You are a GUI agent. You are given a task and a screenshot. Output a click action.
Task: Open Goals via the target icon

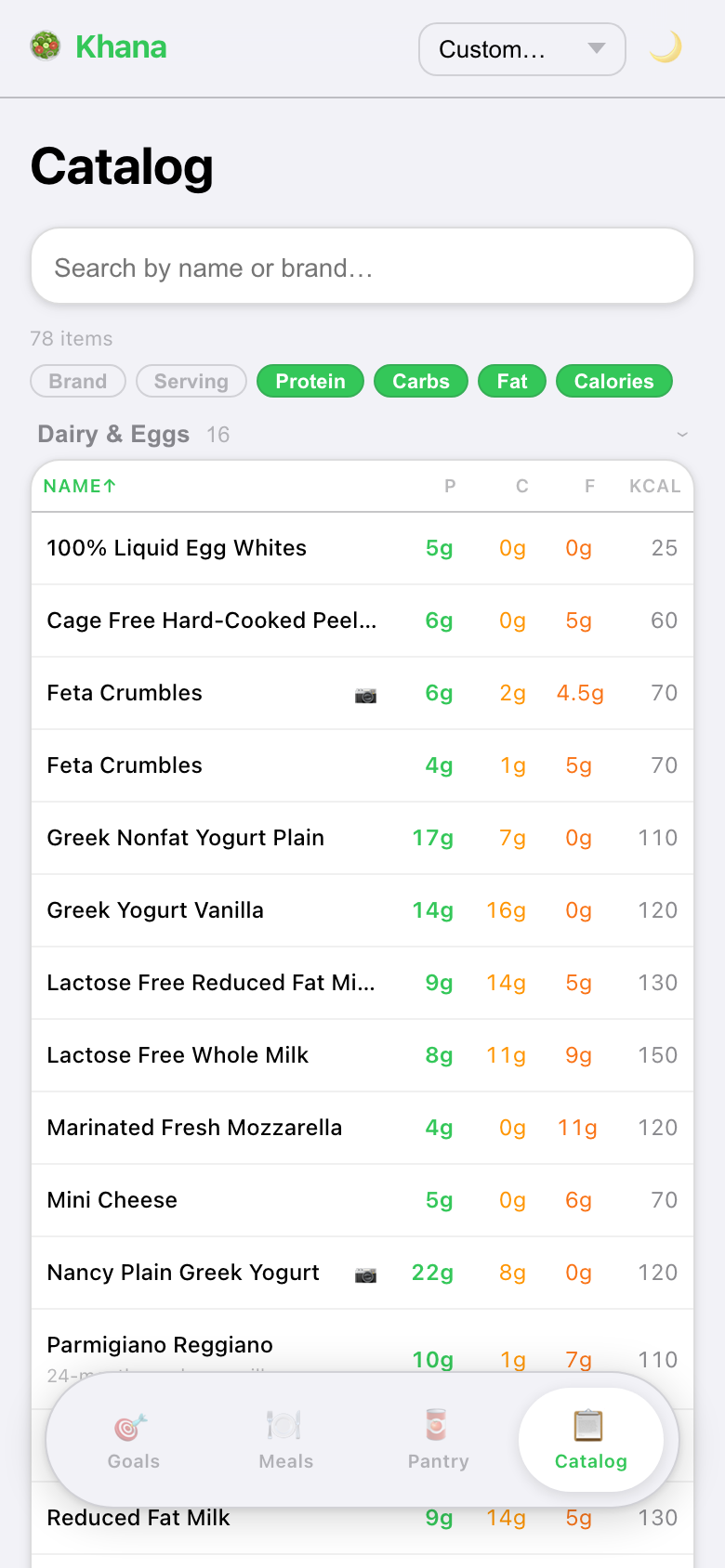pos(132,1426)
